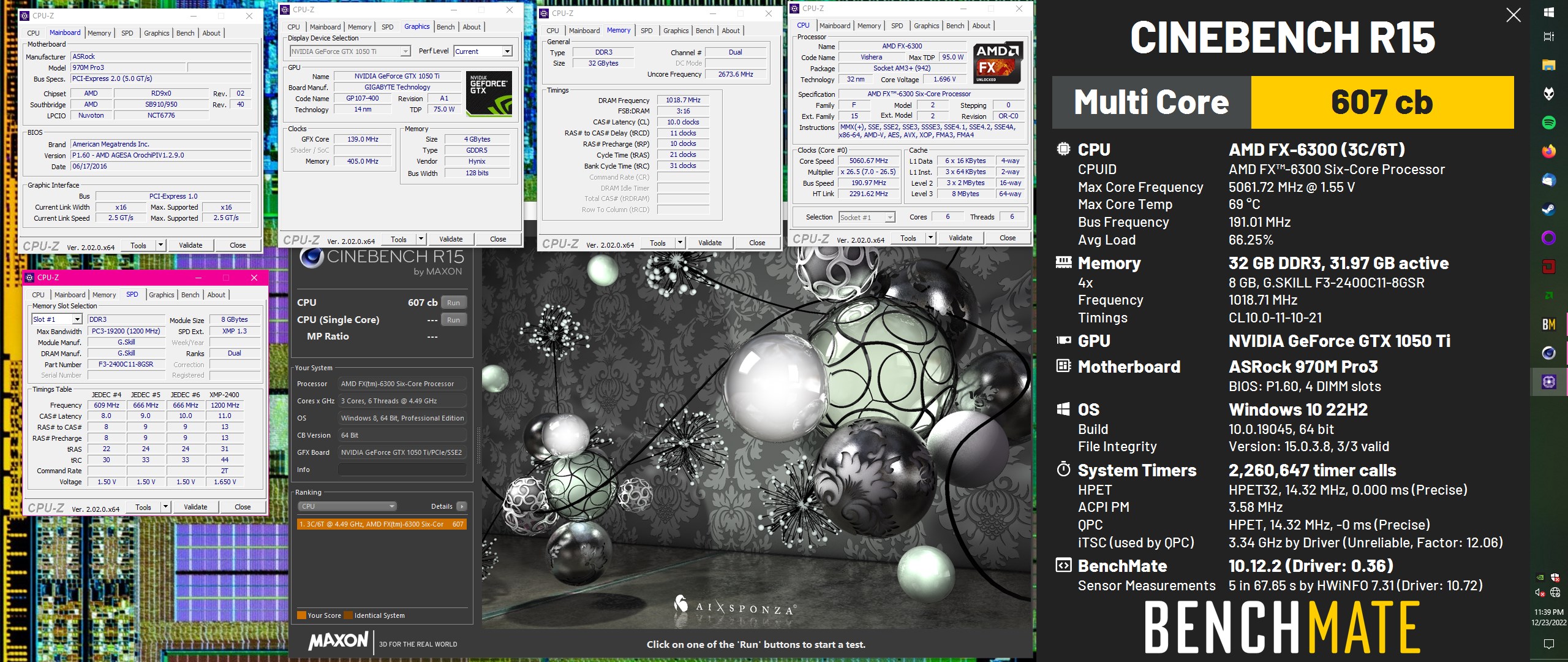1568x662 pixels.
Task: Click Validate in Mainboard CPU-Z window
Action: pos(190,245)
